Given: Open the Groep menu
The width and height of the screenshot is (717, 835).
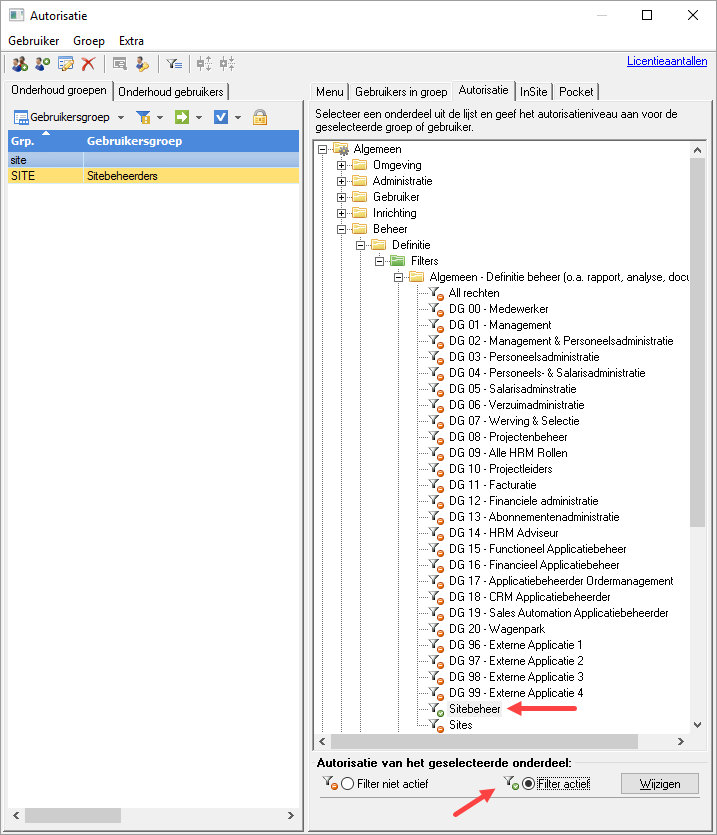Looking at the screenshot, I should tap(89, 41).
